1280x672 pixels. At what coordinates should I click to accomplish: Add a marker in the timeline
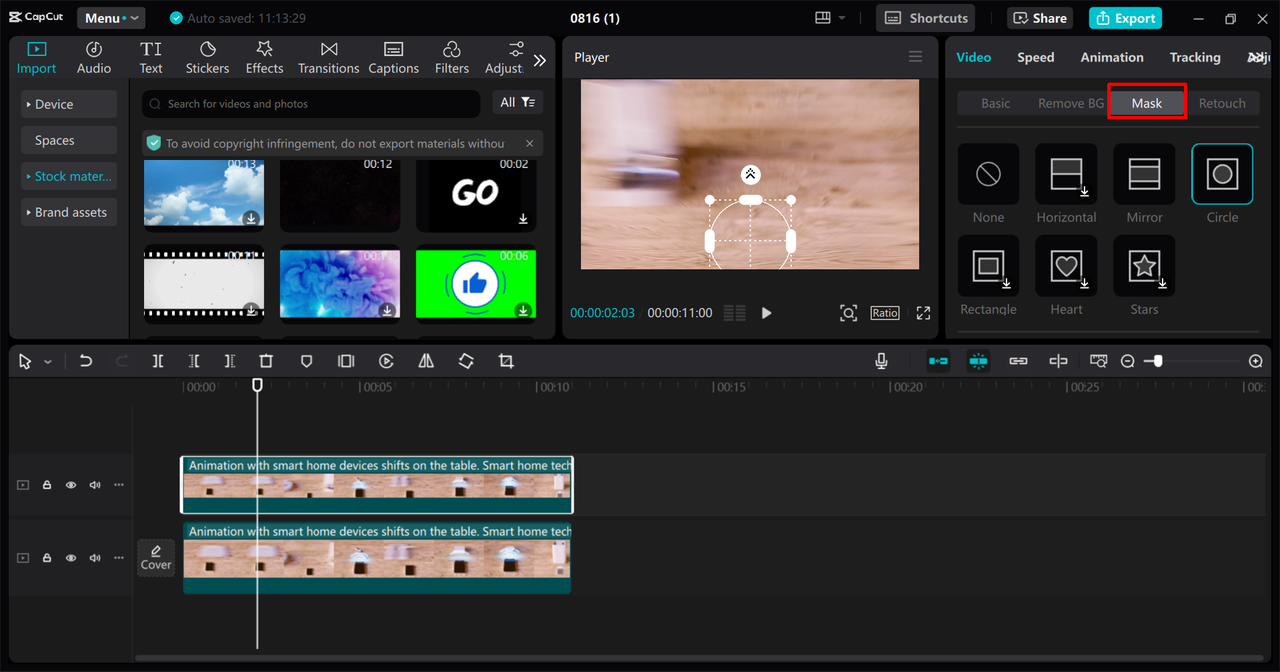click(x=306, y=361)
